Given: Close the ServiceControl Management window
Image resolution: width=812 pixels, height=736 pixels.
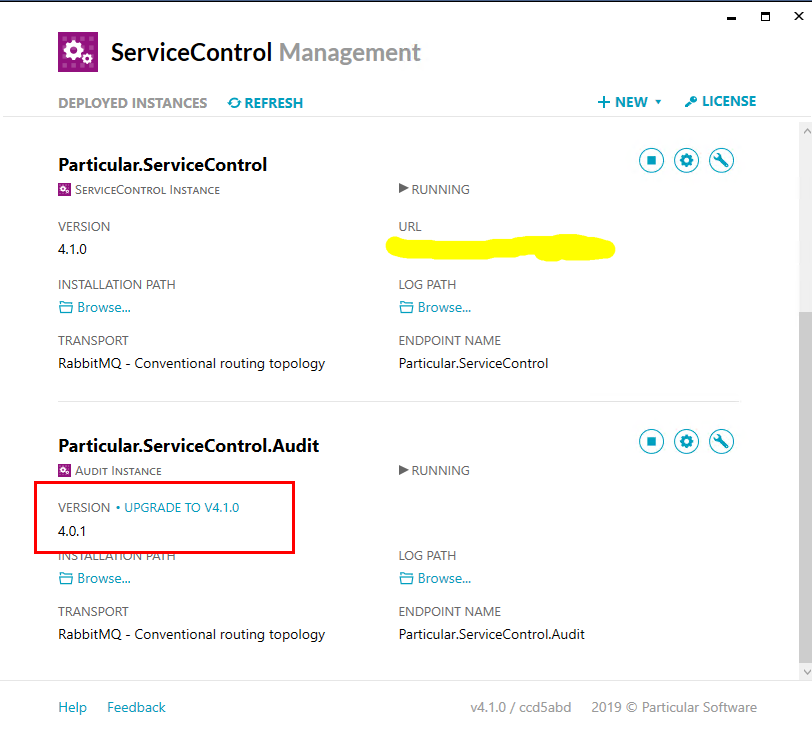Looking at the screenshot, I should (x=799, y=16).
